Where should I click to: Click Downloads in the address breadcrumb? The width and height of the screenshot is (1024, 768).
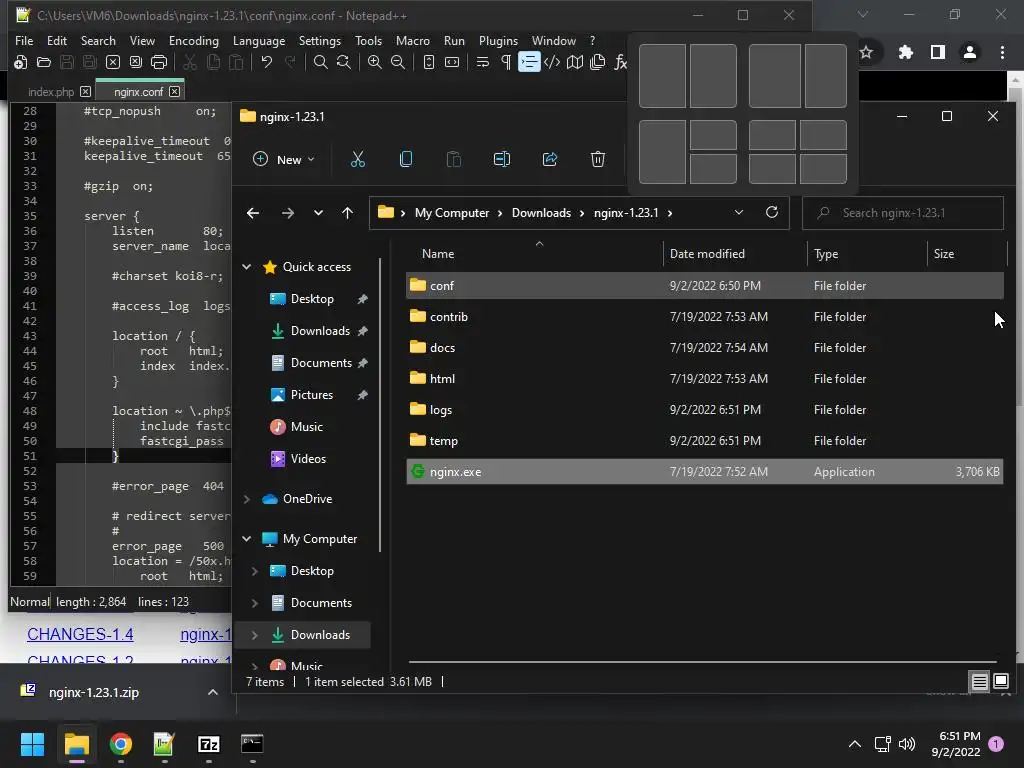[541, 213]
